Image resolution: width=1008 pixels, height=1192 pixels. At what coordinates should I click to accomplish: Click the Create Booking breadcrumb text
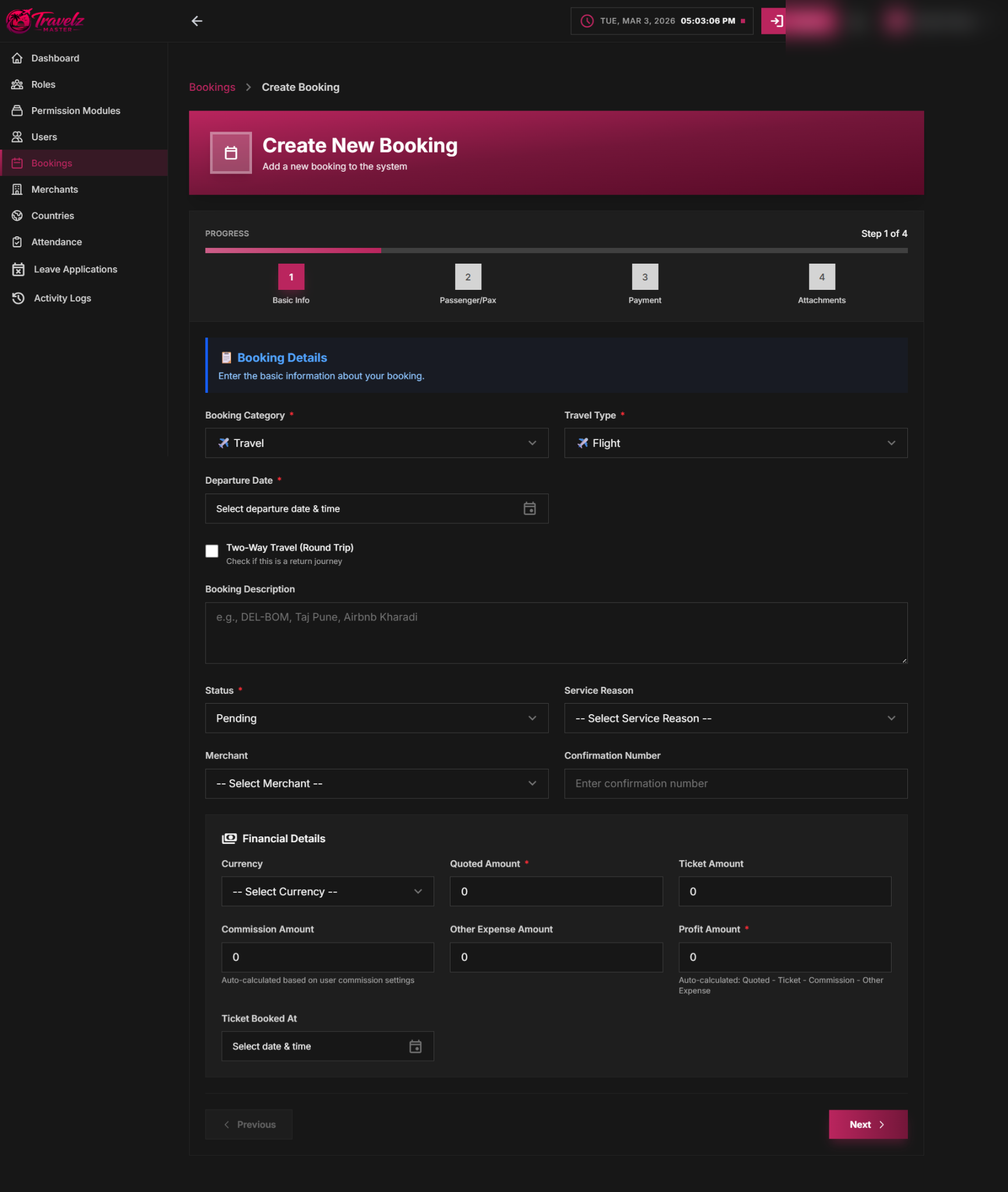(x=301, y=87)
